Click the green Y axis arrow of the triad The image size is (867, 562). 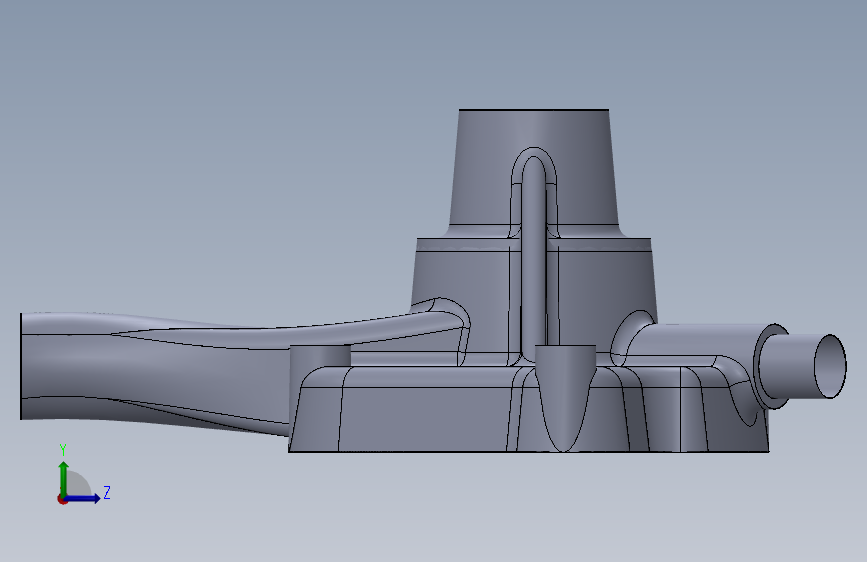point(64,478)
